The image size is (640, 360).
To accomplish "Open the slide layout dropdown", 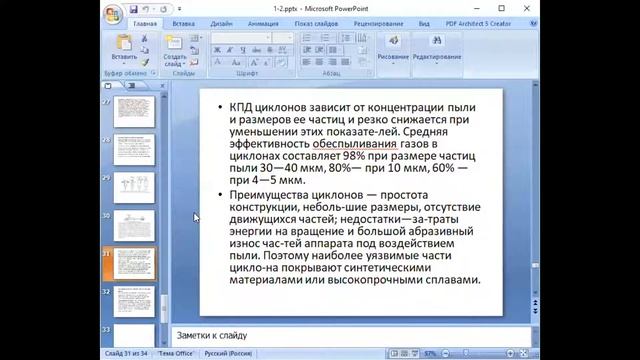I will click(x=196, y=38).
